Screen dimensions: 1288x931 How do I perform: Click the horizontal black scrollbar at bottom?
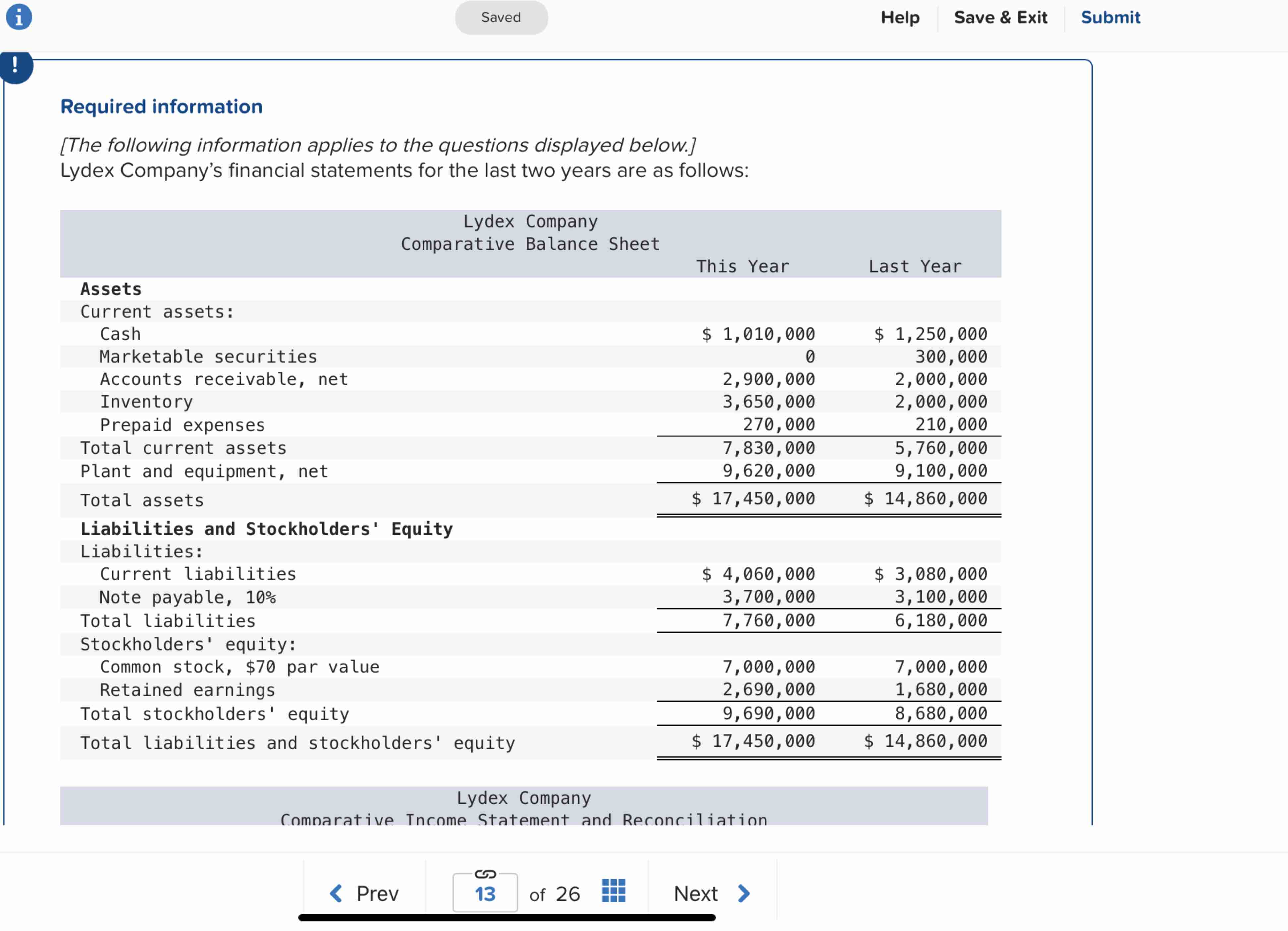click(506, 917)
